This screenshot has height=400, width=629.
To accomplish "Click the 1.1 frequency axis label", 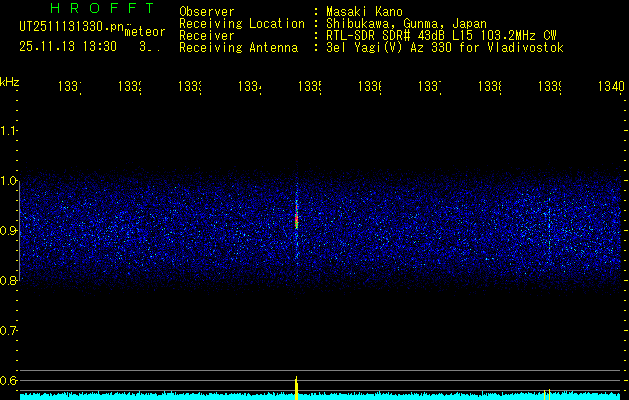I will tap(9, 131).
